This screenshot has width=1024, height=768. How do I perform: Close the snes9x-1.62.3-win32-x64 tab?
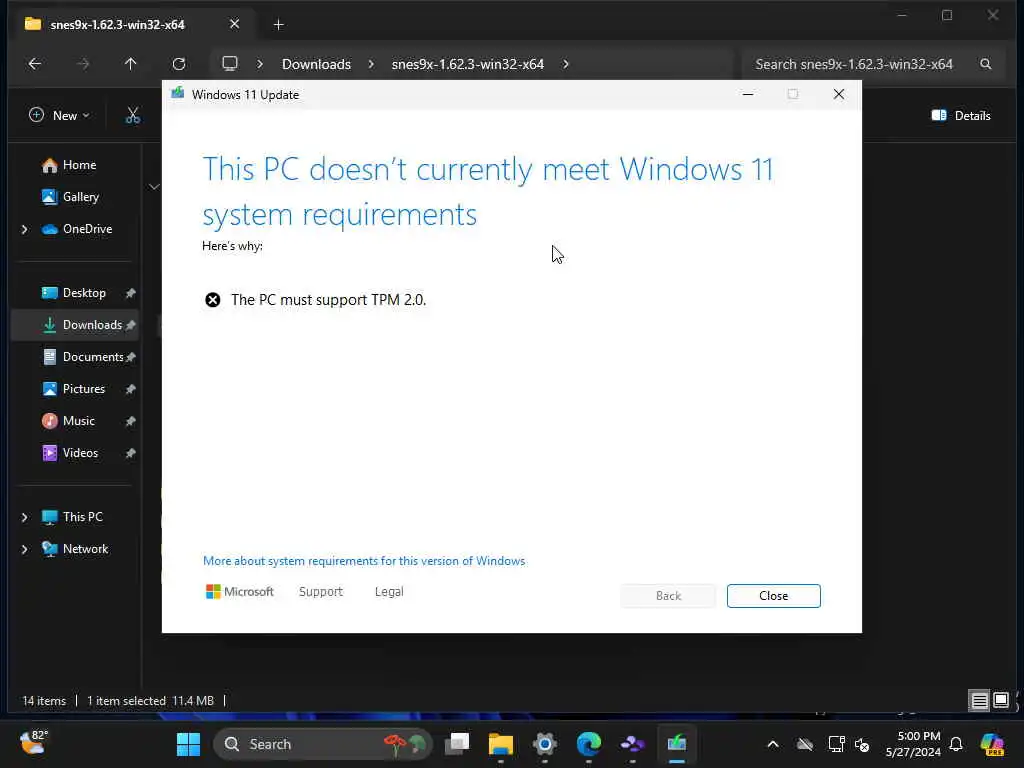click(234, 24)
